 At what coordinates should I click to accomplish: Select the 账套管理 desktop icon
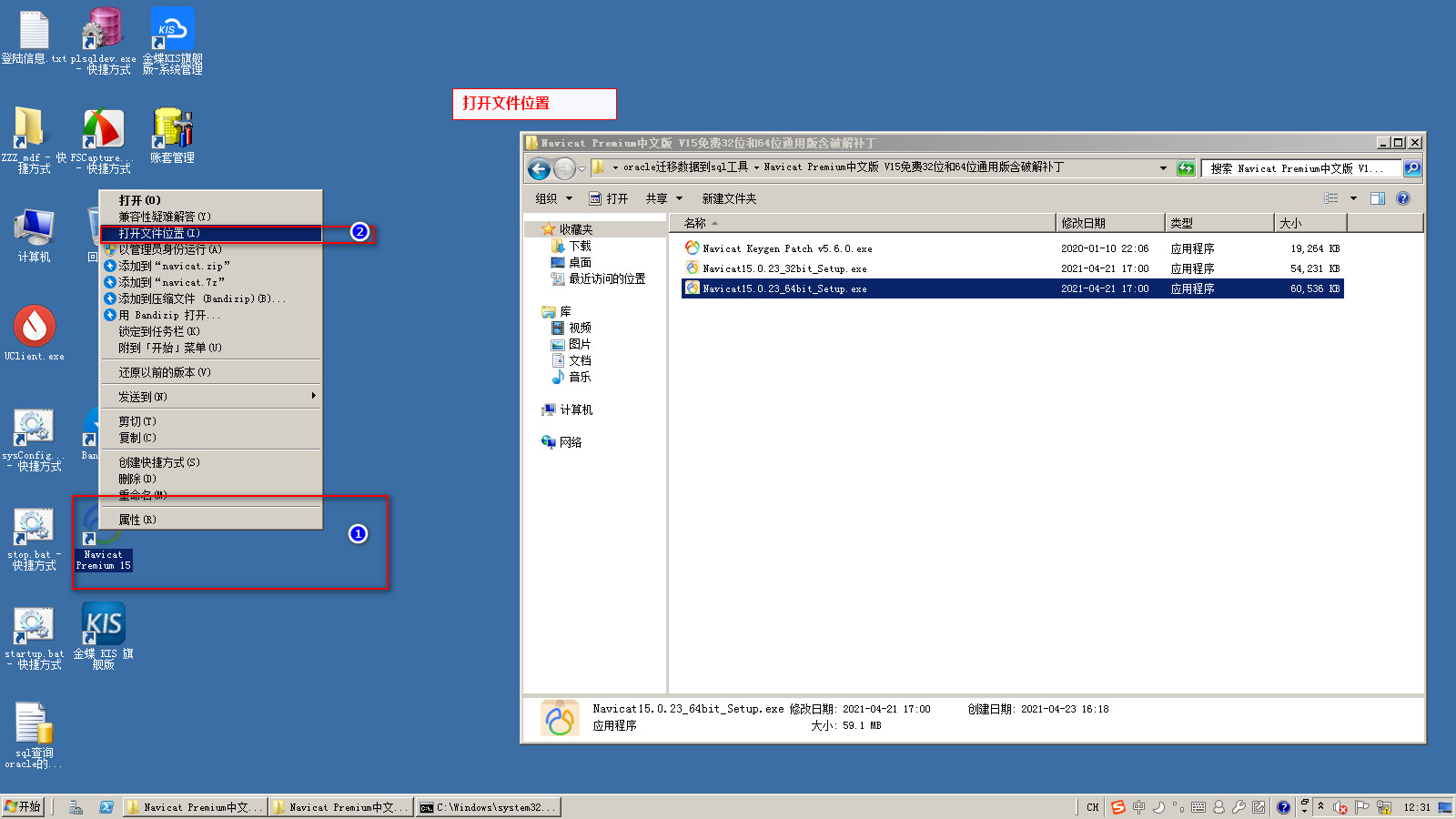172,130
